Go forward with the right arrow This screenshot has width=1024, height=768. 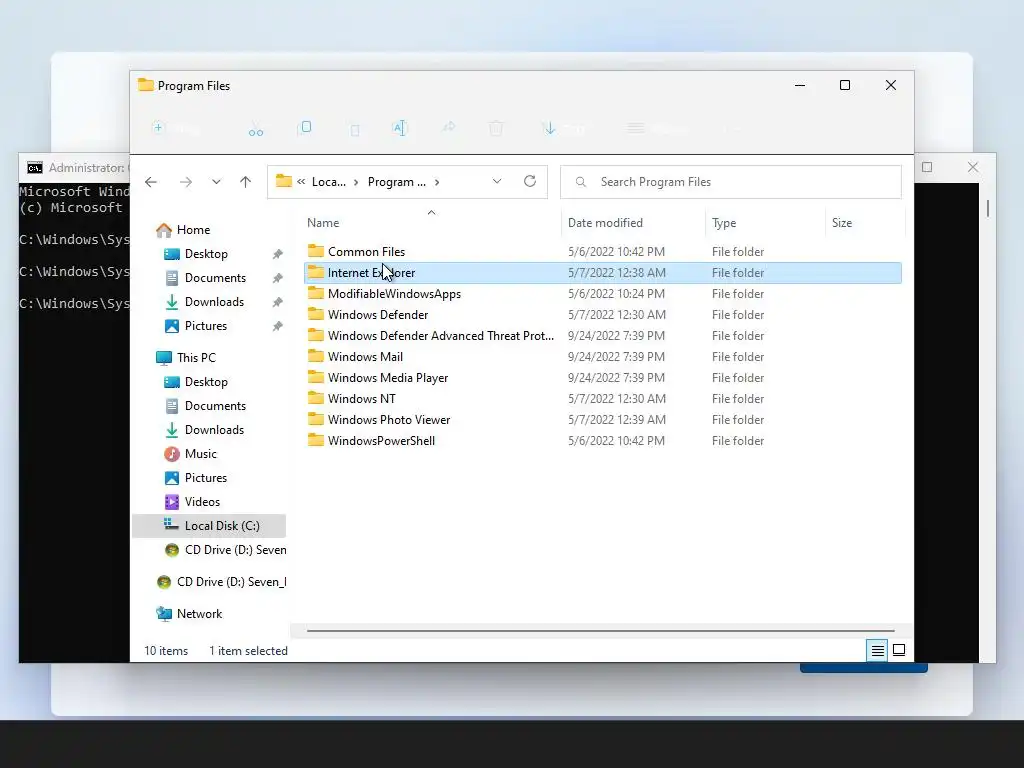(x=186, y=182)
